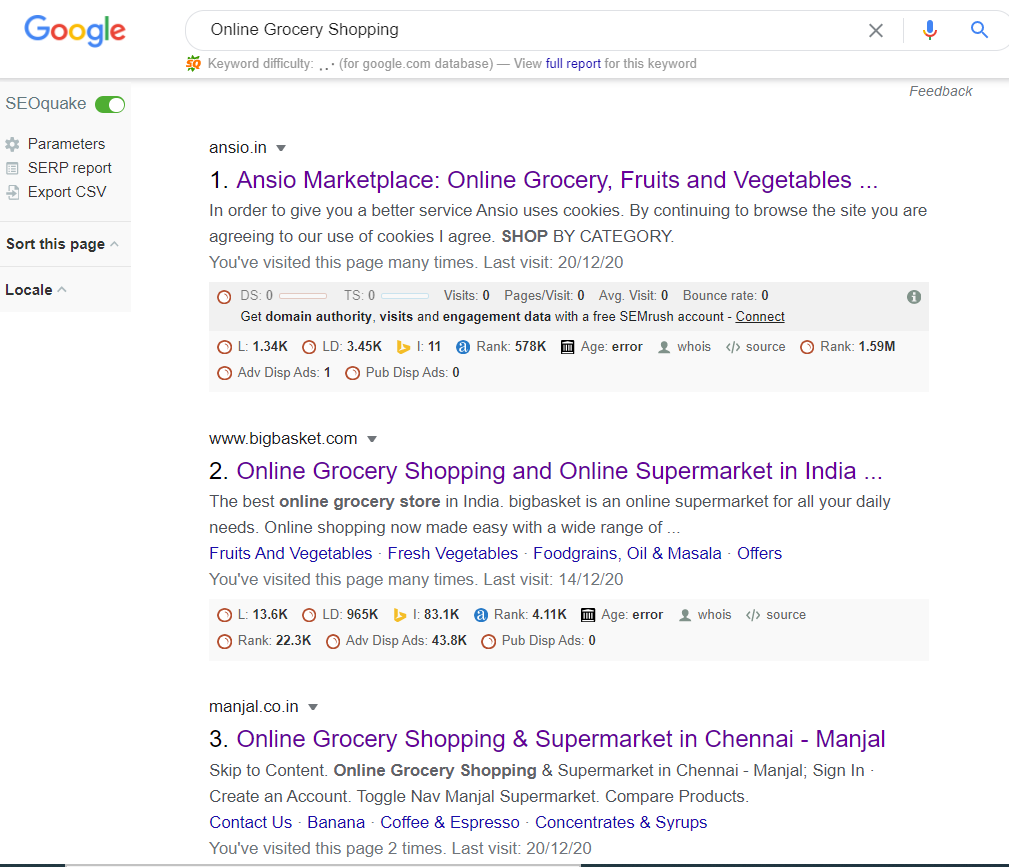Expand the Locale section
The width and height of the screenshot is (1009, 867).
36,290
